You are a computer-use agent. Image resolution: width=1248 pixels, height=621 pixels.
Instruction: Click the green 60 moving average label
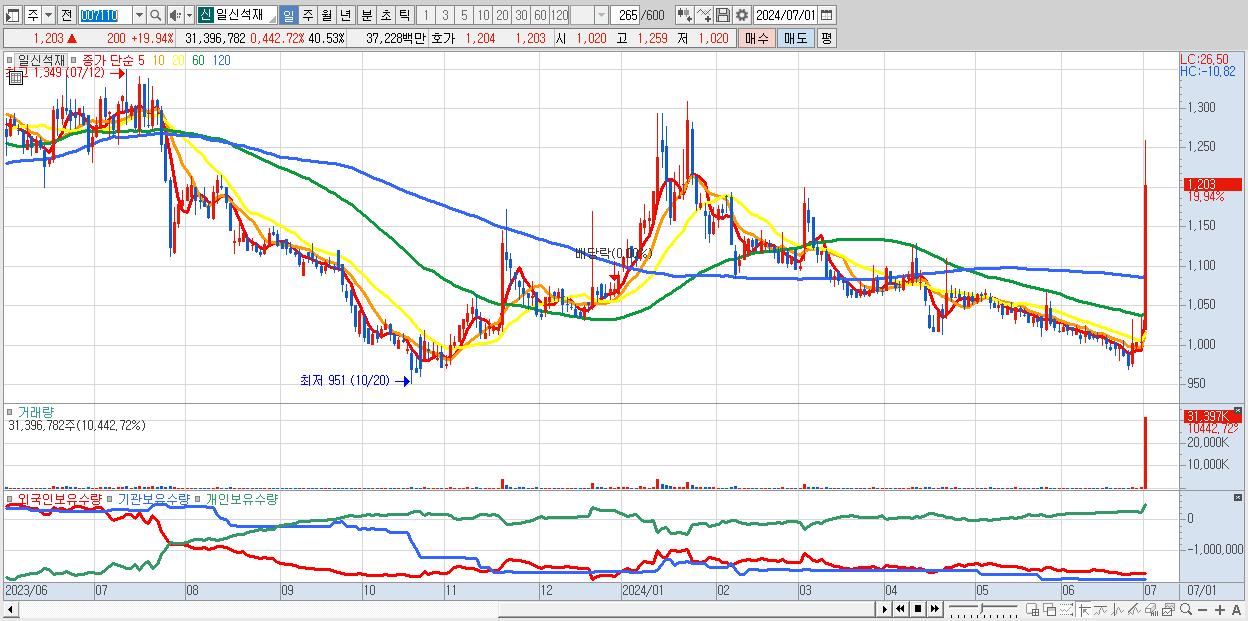pos(198,60)
